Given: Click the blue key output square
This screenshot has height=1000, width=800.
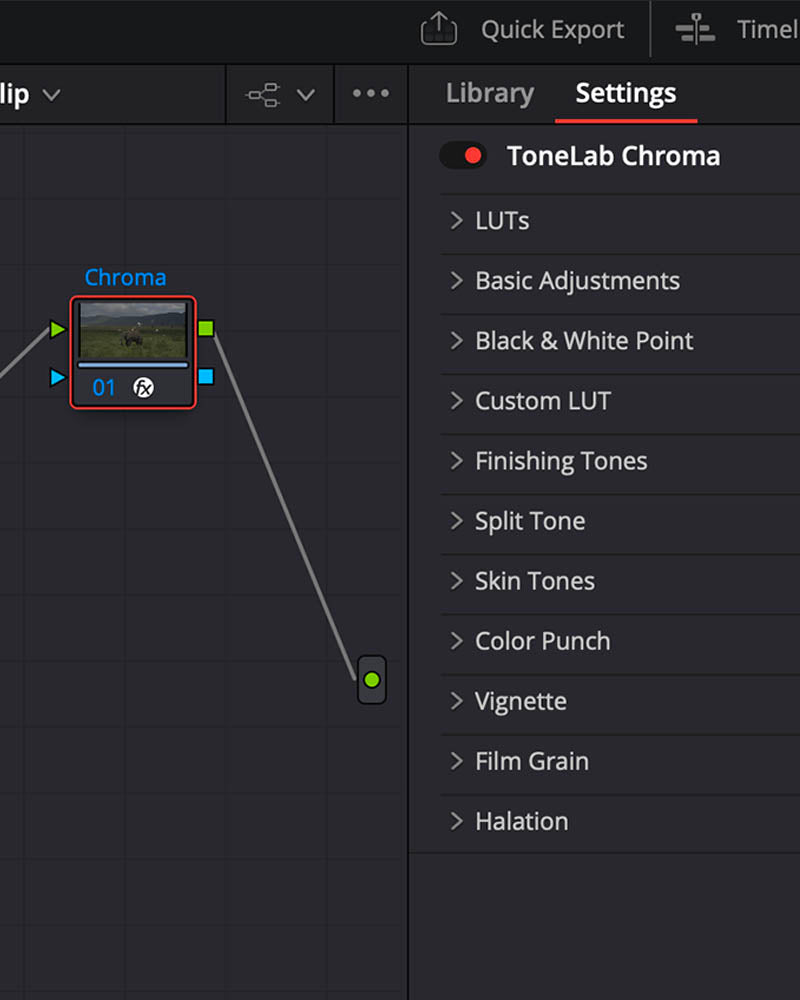Looking at the screenshot, I should 205,376.
